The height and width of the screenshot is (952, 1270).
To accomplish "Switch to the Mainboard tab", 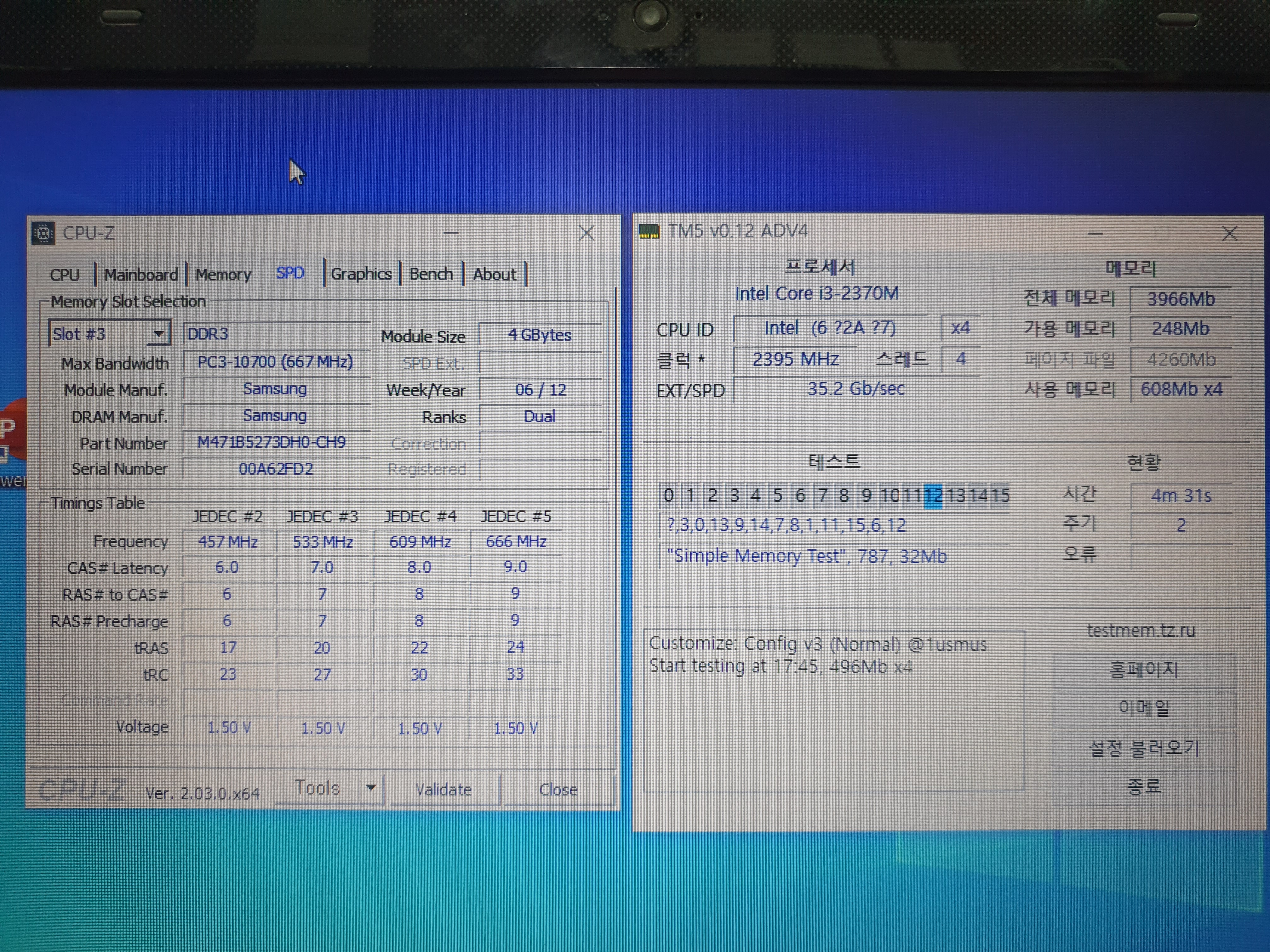I will click(x=141, y=275).
